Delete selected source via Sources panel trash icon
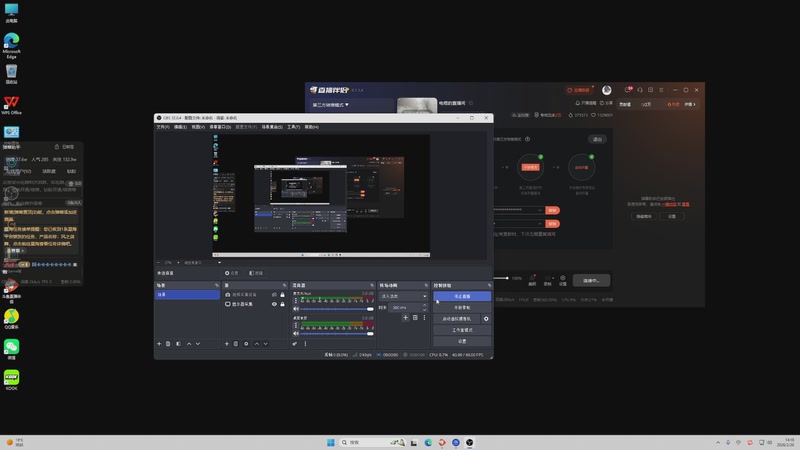This screenshot has height=450, width=800. point(236,344)
